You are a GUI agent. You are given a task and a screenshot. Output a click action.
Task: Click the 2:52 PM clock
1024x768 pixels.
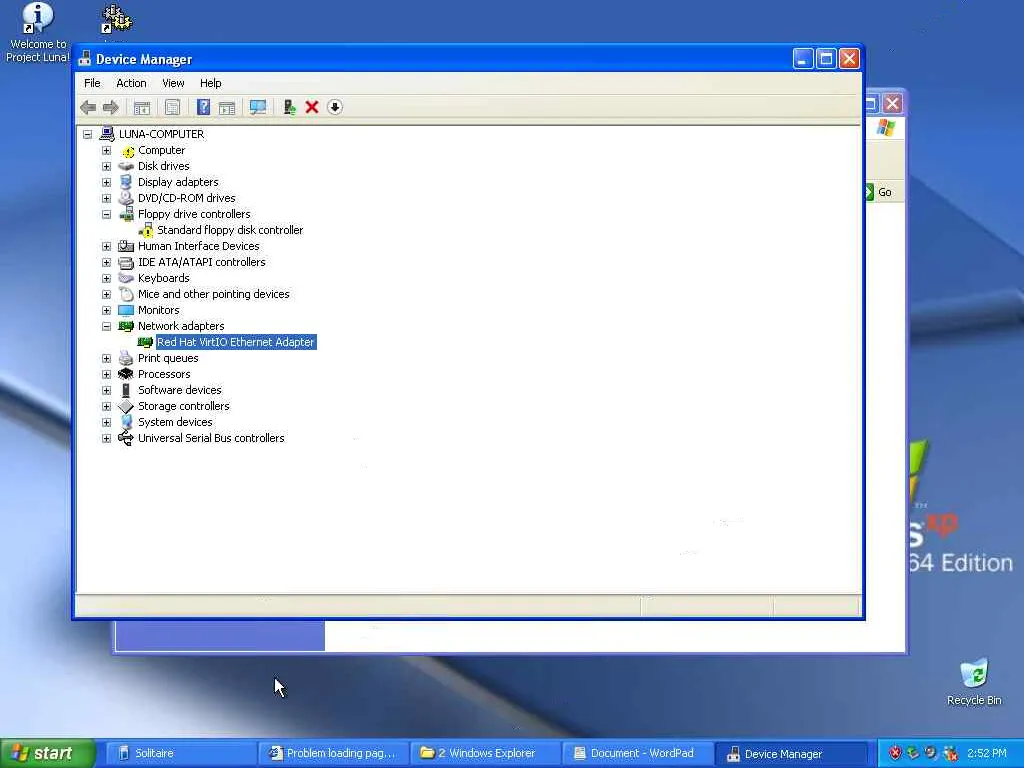pyautogui.click(x=987, y=753)
